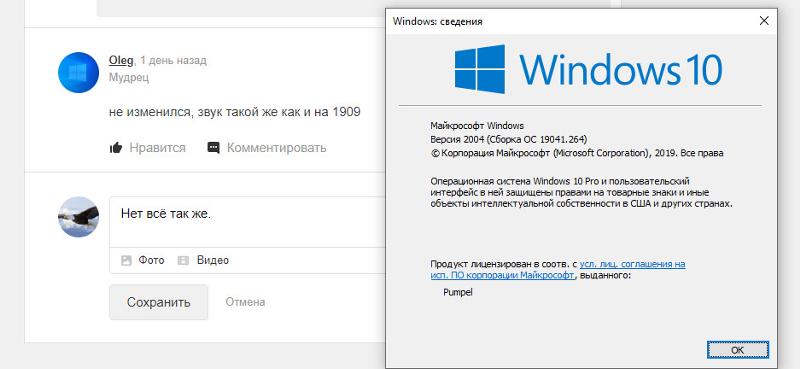Click the Мудрец rank label under Oleg
The width and height of the screenshot is (800, 369).
(x=129, y=78)
